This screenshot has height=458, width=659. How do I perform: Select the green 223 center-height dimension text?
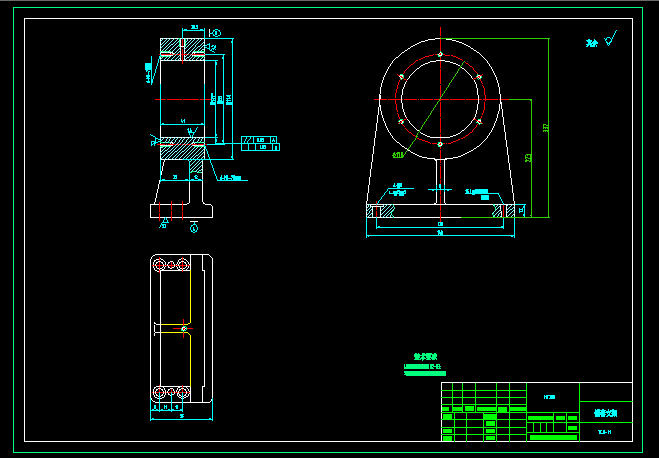click(528, 158)
